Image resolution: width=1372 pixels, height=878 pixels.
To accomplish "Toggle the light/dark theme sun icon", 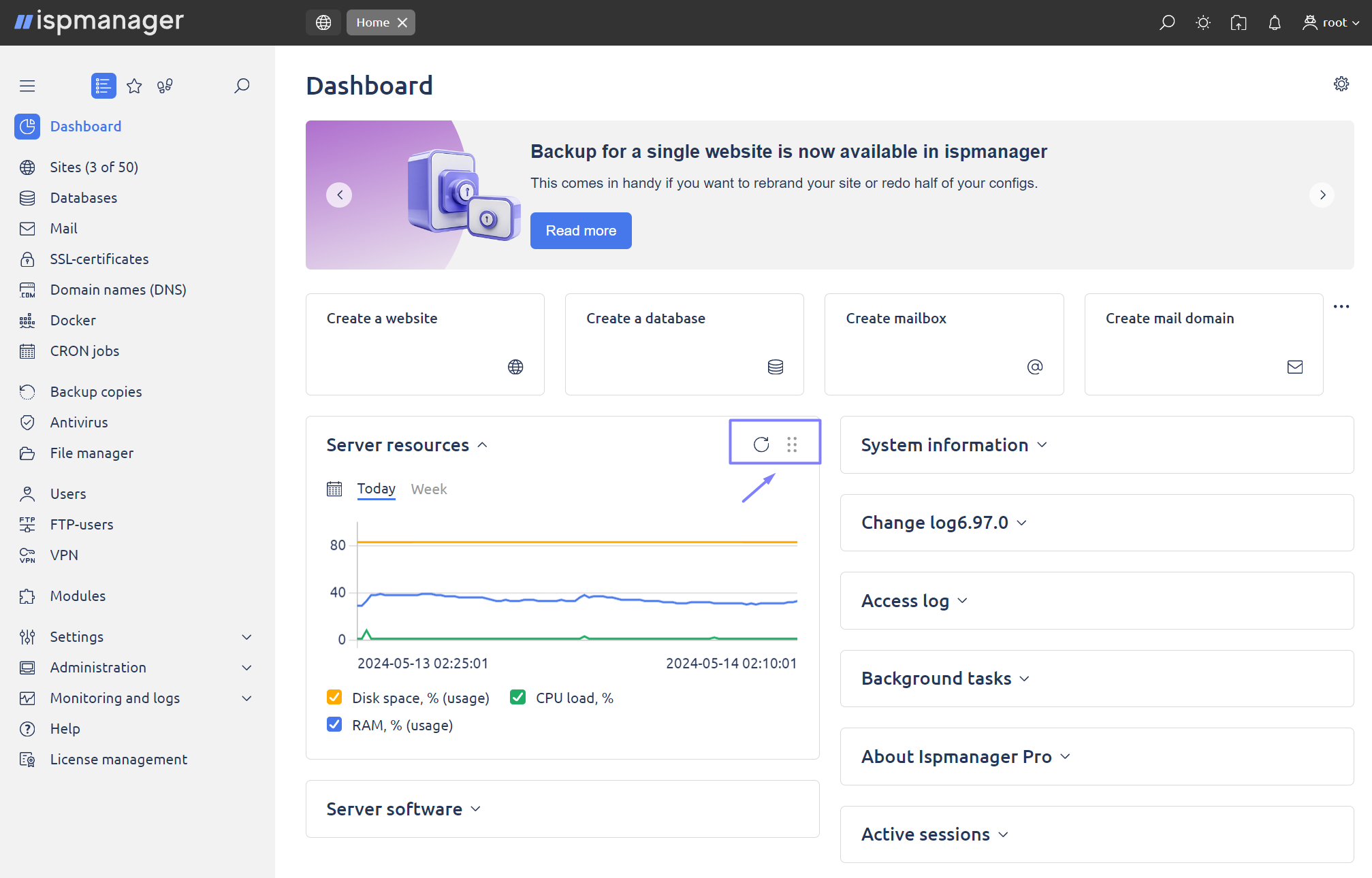I will click(1203, 22).
